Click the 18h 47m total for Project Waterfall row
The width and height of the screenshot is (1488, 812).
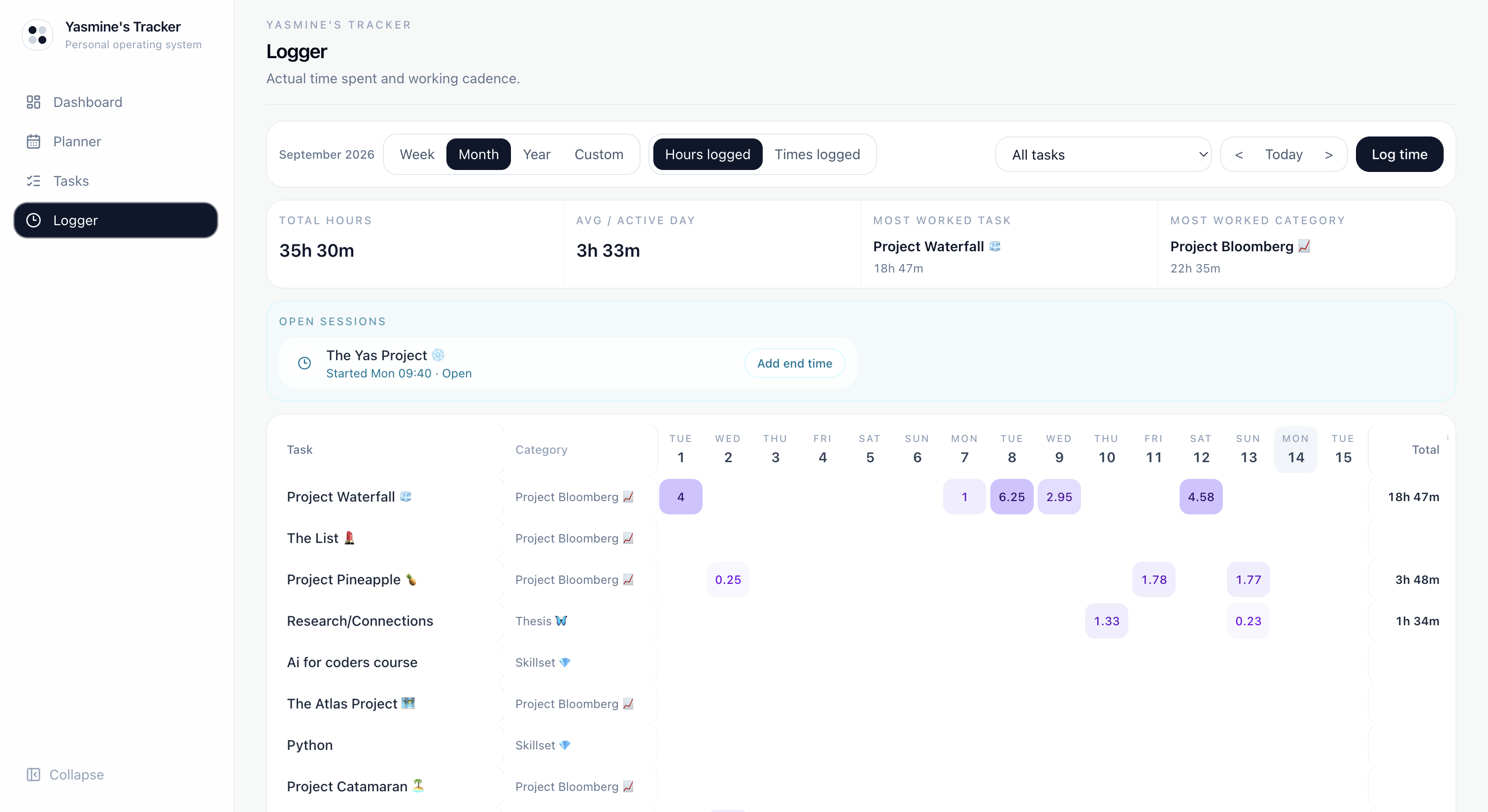pyautogui.click(x=1413, y=497)
